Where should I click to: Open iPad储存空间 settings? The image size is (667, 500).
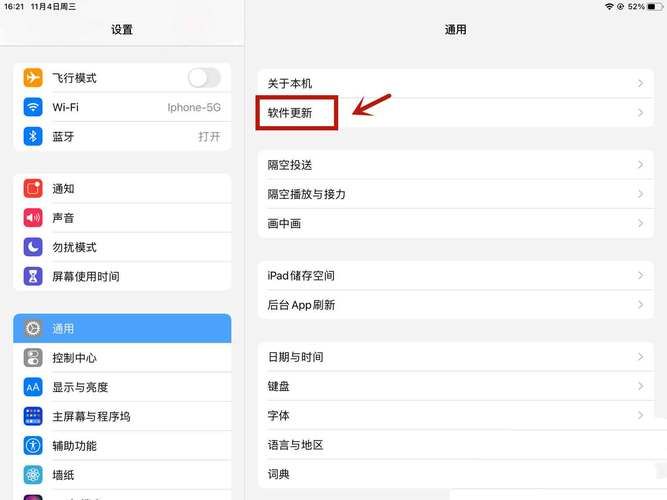(456, 275)
